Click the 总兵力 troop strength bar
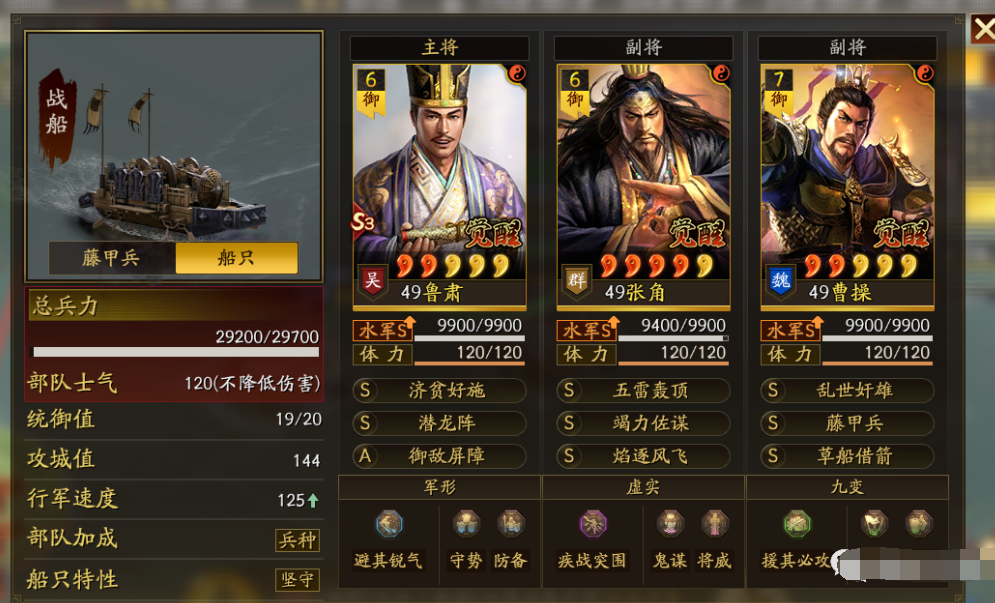Image resolution: width=995 pixels, height=603 pixels. tap(176, 352)
